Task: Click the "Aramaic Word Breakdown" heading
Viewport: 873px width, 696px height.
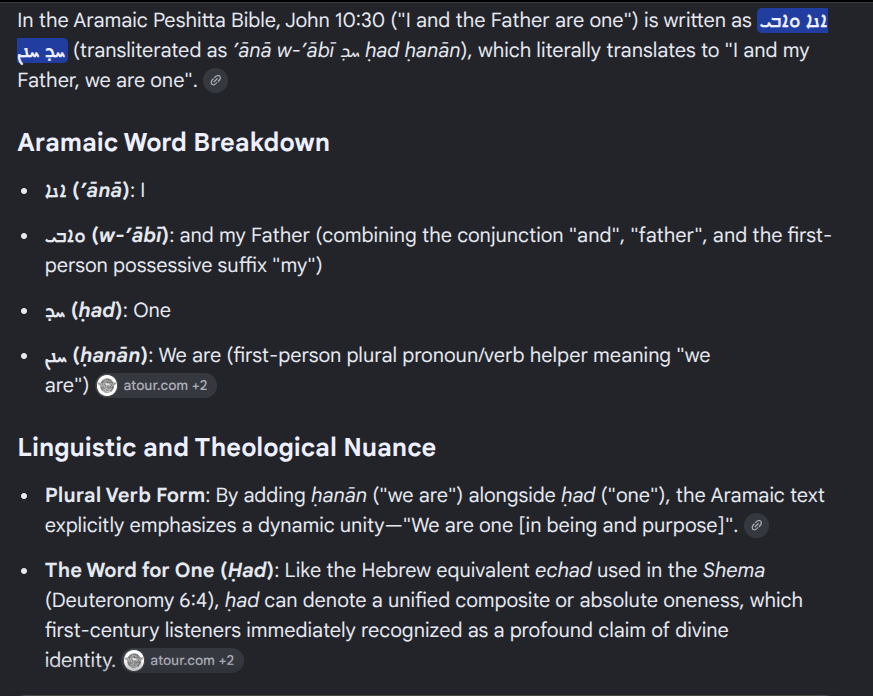Action: click(x=174, y=143)
